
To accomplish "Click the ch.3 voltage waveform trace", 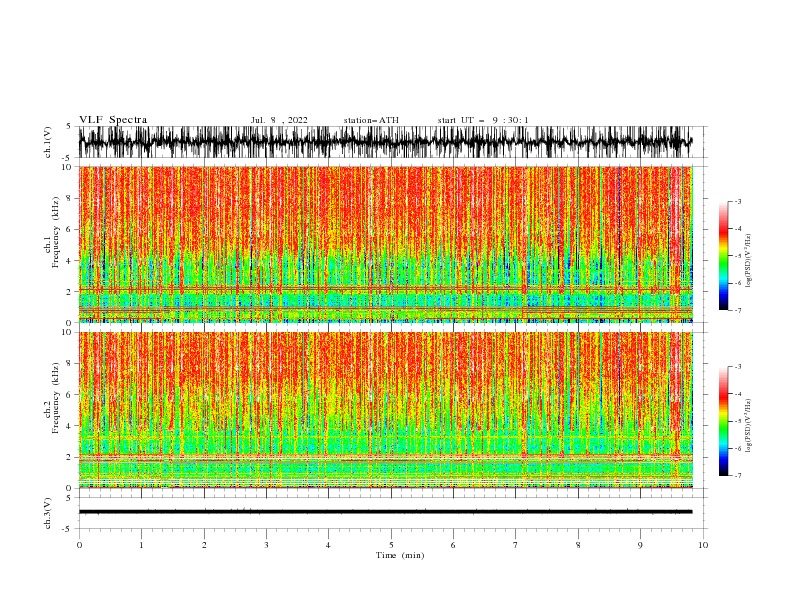I will coord(386,512).
